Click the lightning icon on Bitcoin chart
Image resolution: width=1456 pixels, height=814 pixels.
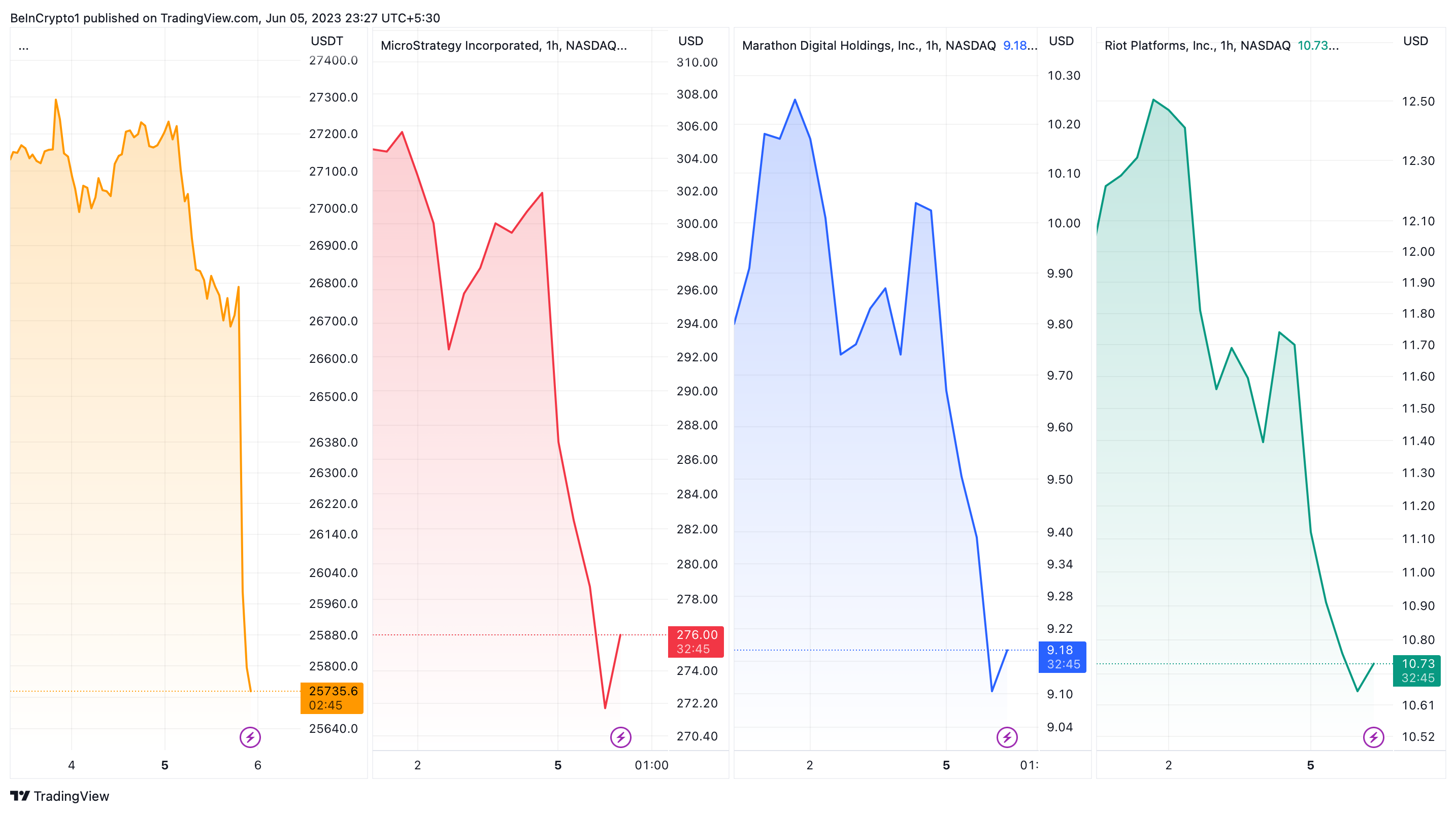[x=250, y=737]
